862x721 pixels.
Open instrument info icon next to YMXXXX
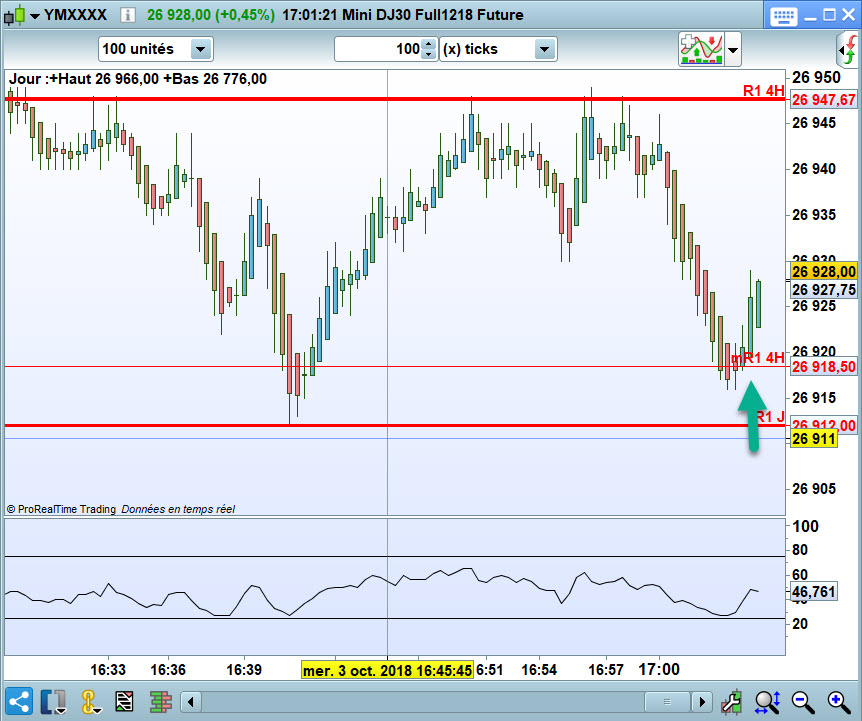pyautogui.click(x=128, y=15)
